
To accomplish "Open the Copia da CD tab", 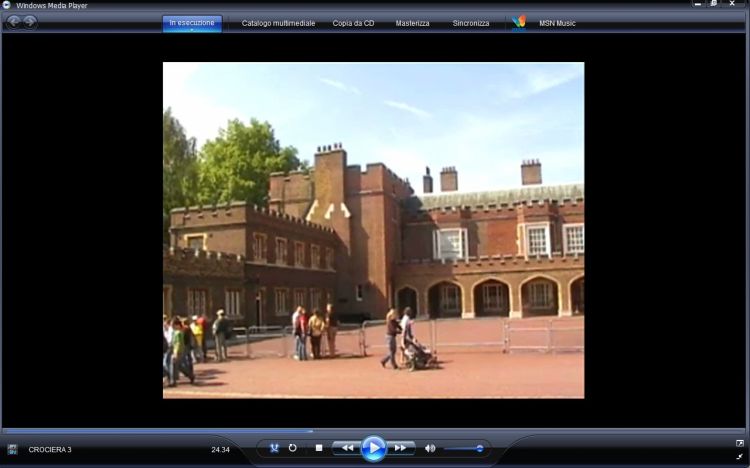I will click(x=353, y=23).
